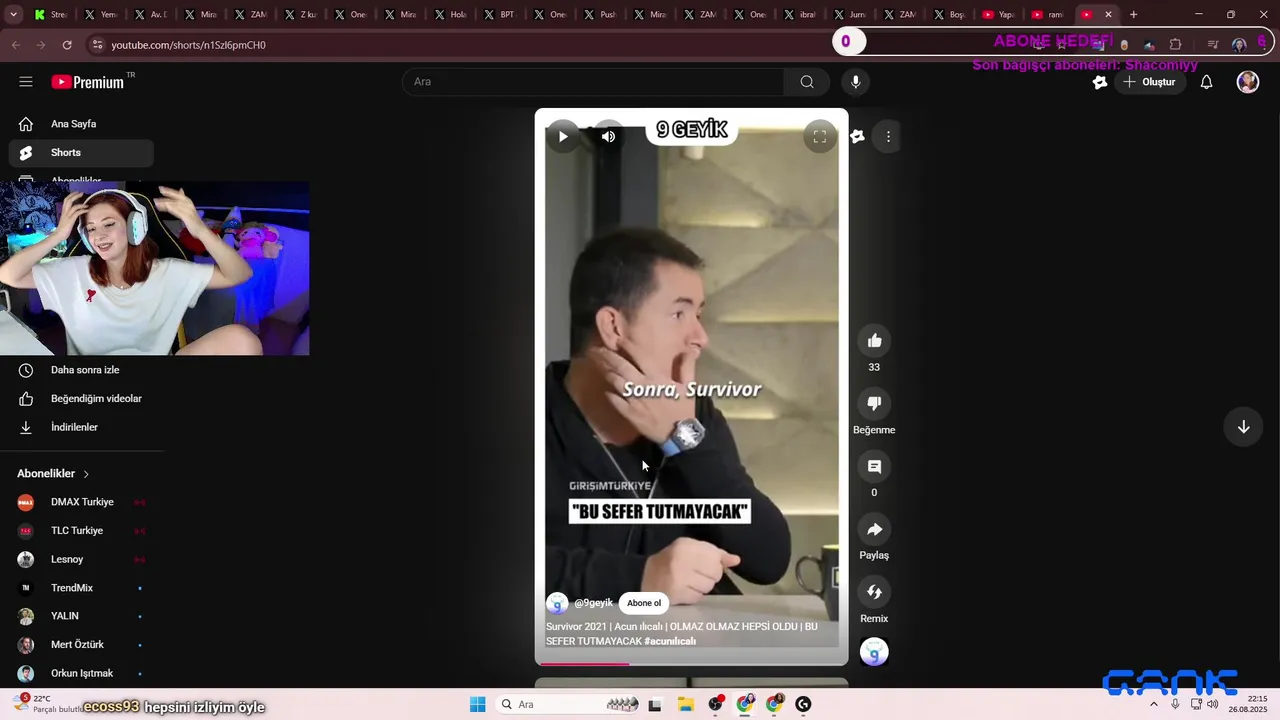
Task: Play the short with the play button
Action: [563, 137]
